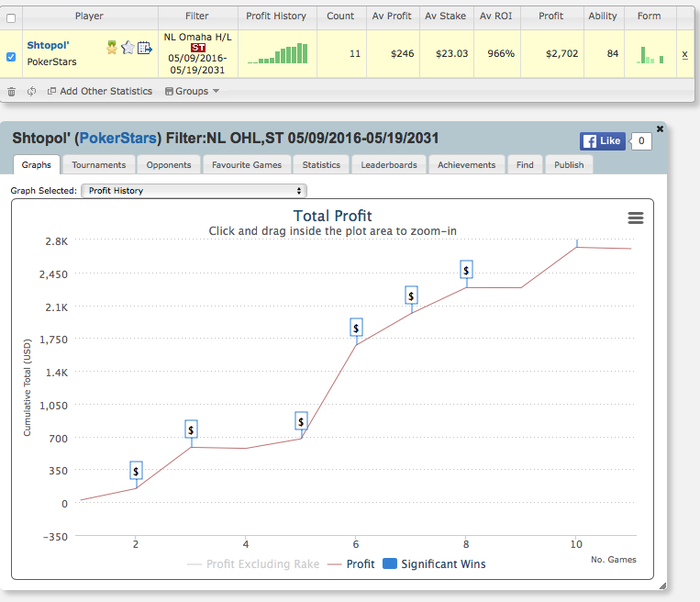This screenshot has width=700, height=602.
Task: Click the Facebook Like button
Action: point(603,141)
